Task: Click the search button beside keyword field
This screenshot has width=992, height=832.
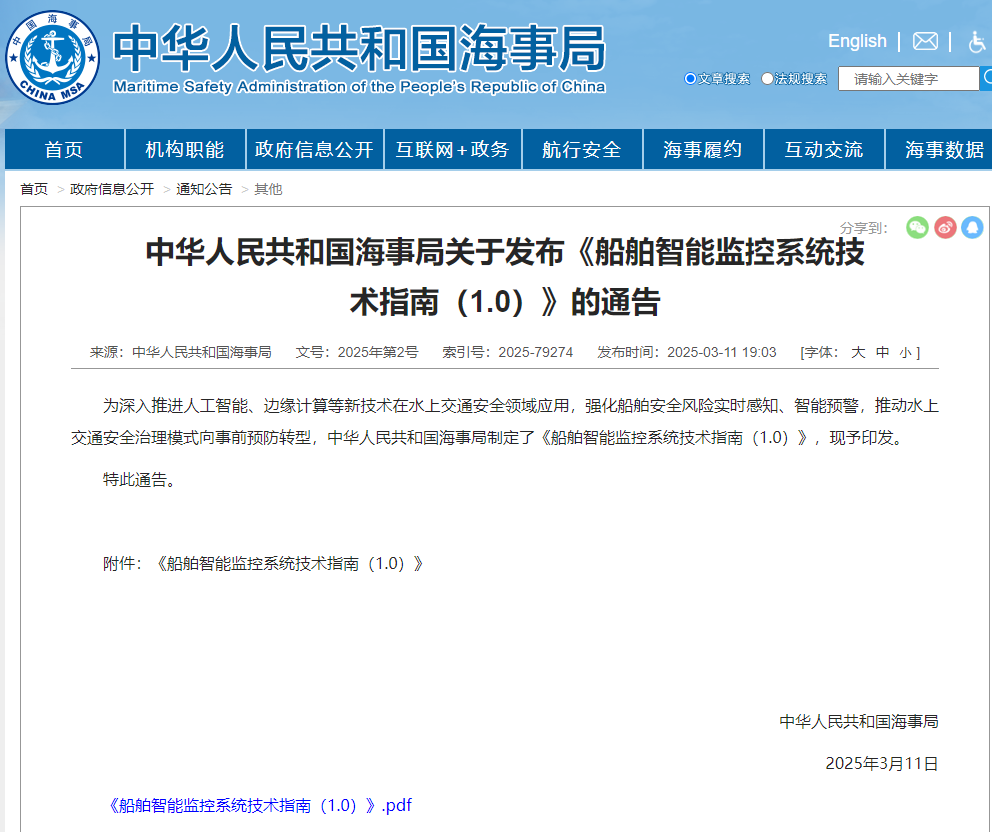Action: [x=986, y=78]
